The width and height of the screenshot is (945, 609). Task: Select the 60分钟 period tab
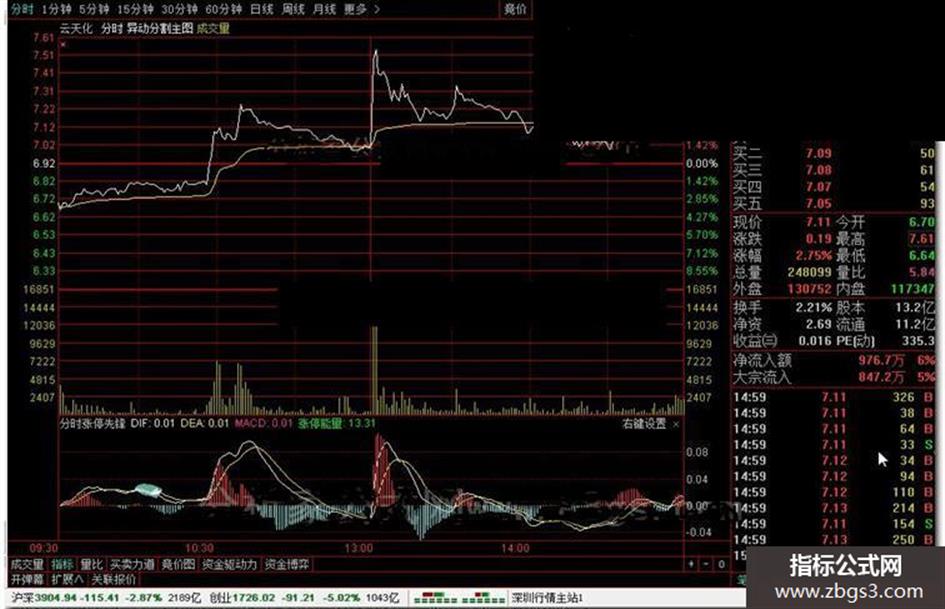coord(224,10)
